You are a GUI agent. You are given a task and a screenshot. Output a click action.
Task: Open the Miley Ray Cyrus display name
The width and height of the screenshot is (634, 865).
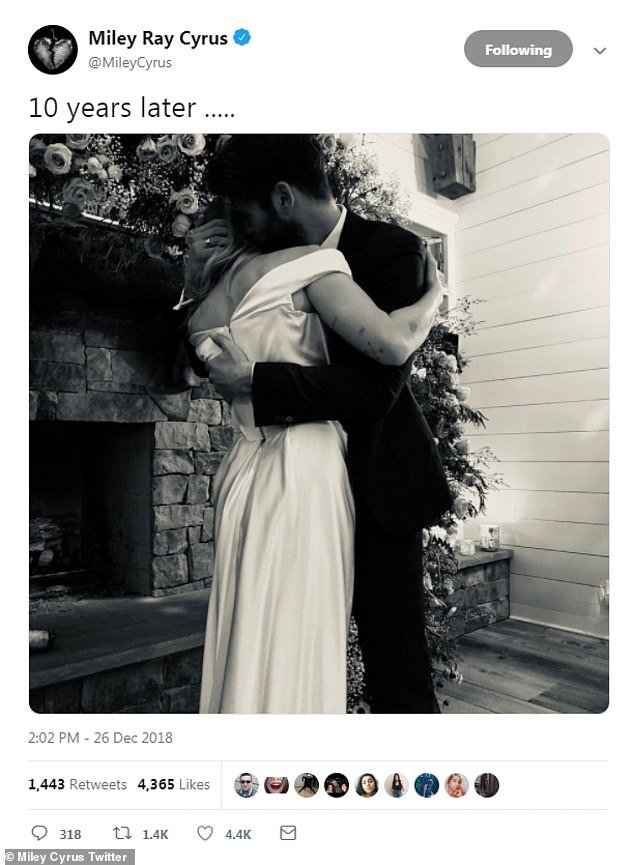point(158,39)
